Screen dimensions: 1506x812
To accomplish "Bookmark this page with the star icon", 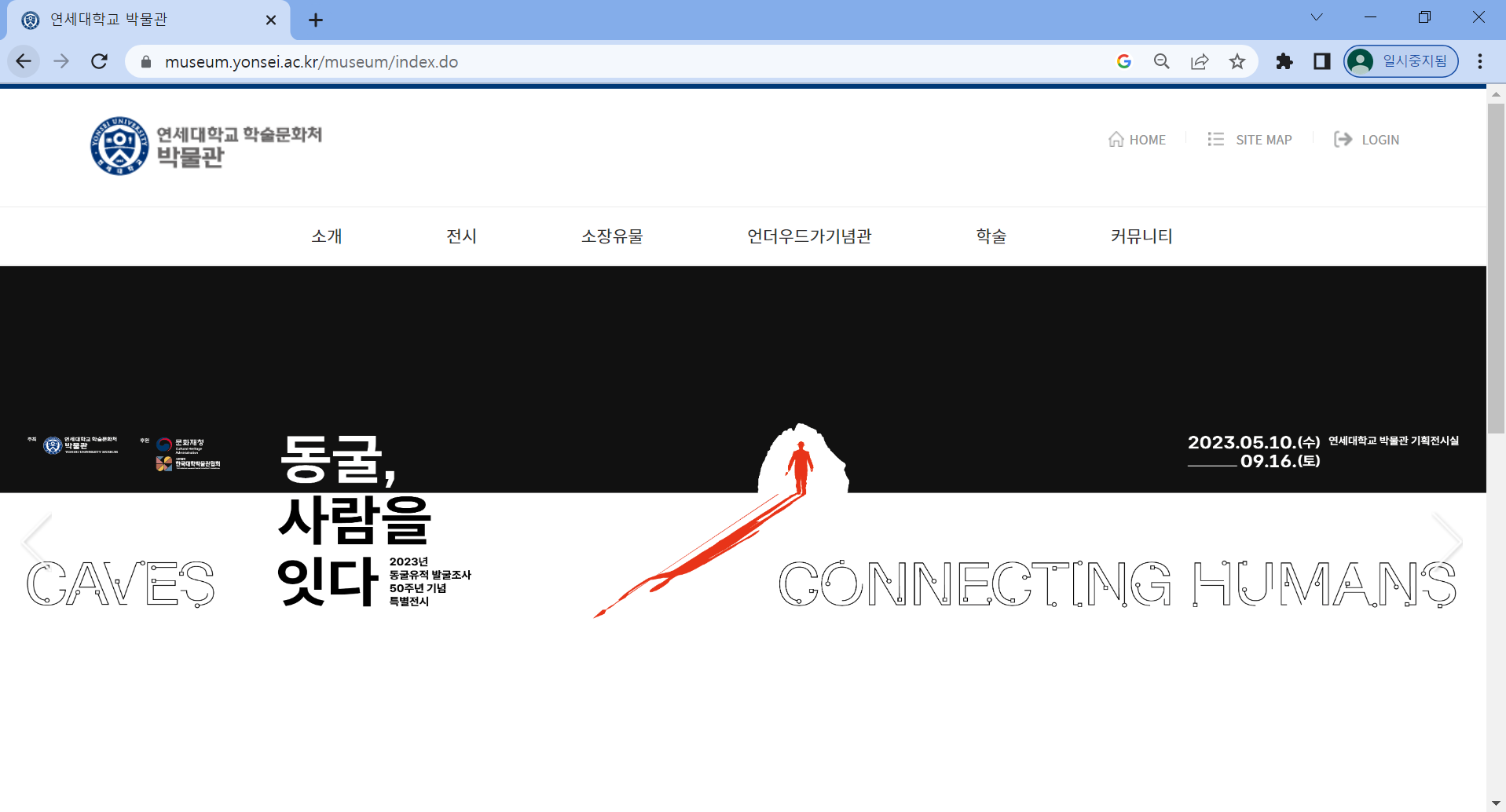I will coord(1237,61).
